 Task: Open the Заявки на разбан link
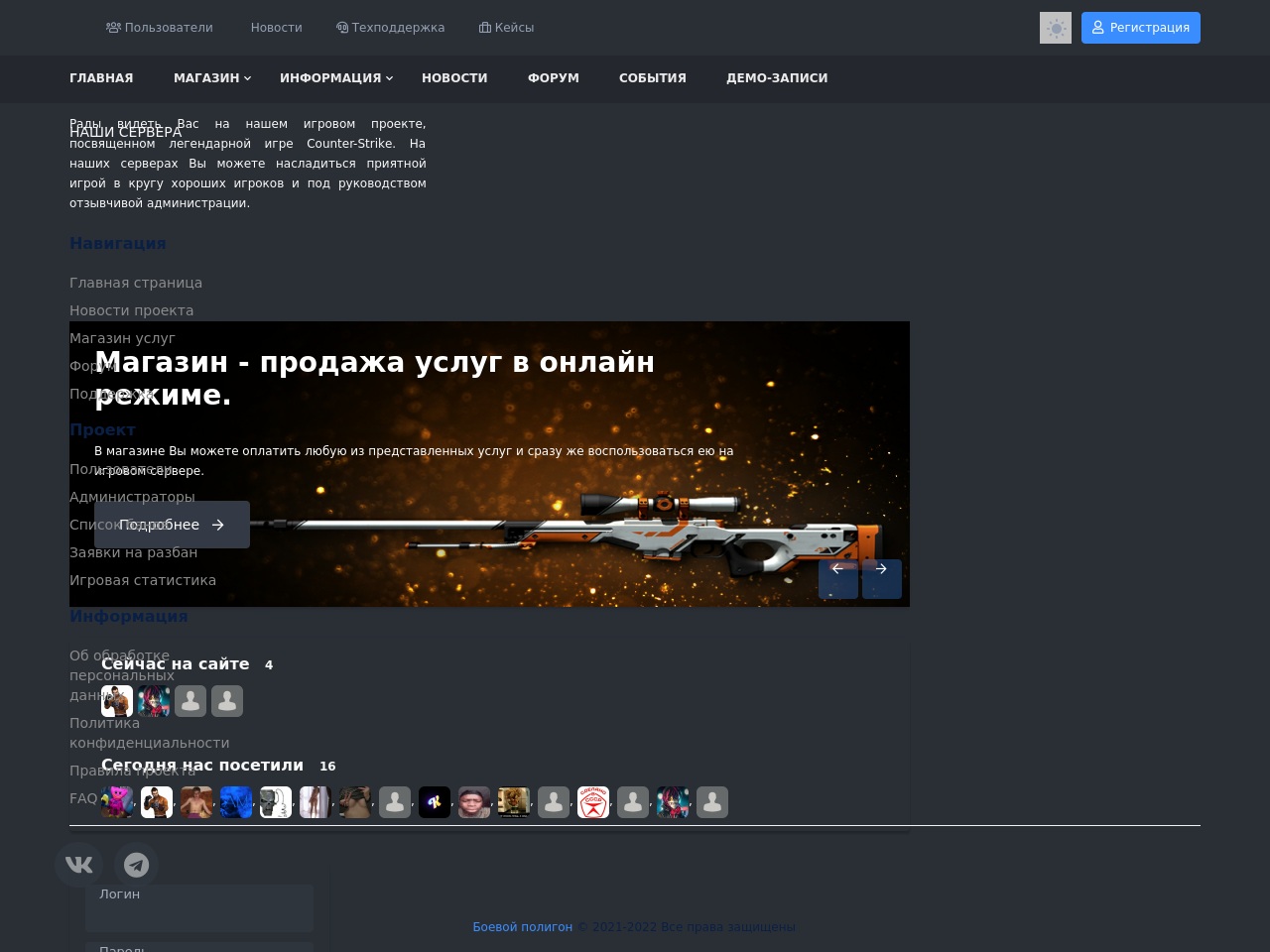[x=134, y=552]
